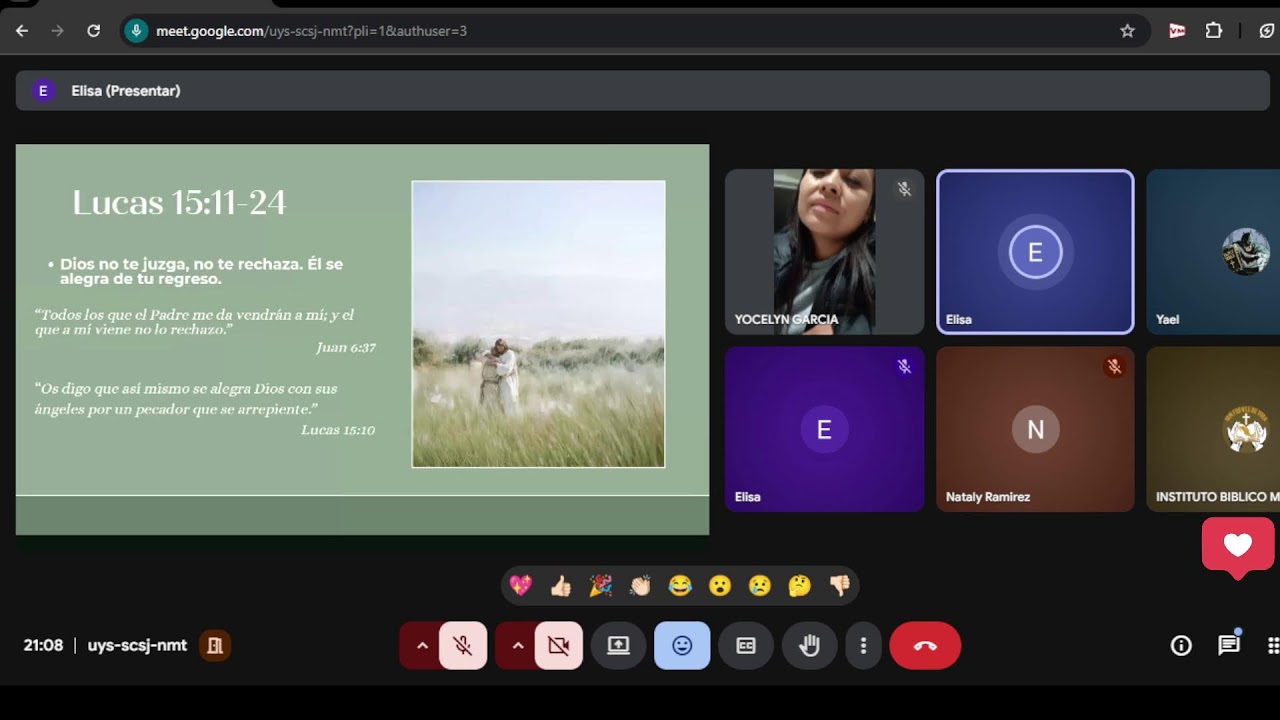Image resolution: width=1280 pixels, height=720 pixels.
Task: Send the sparkling heart reaction
Action: (520, 586)
